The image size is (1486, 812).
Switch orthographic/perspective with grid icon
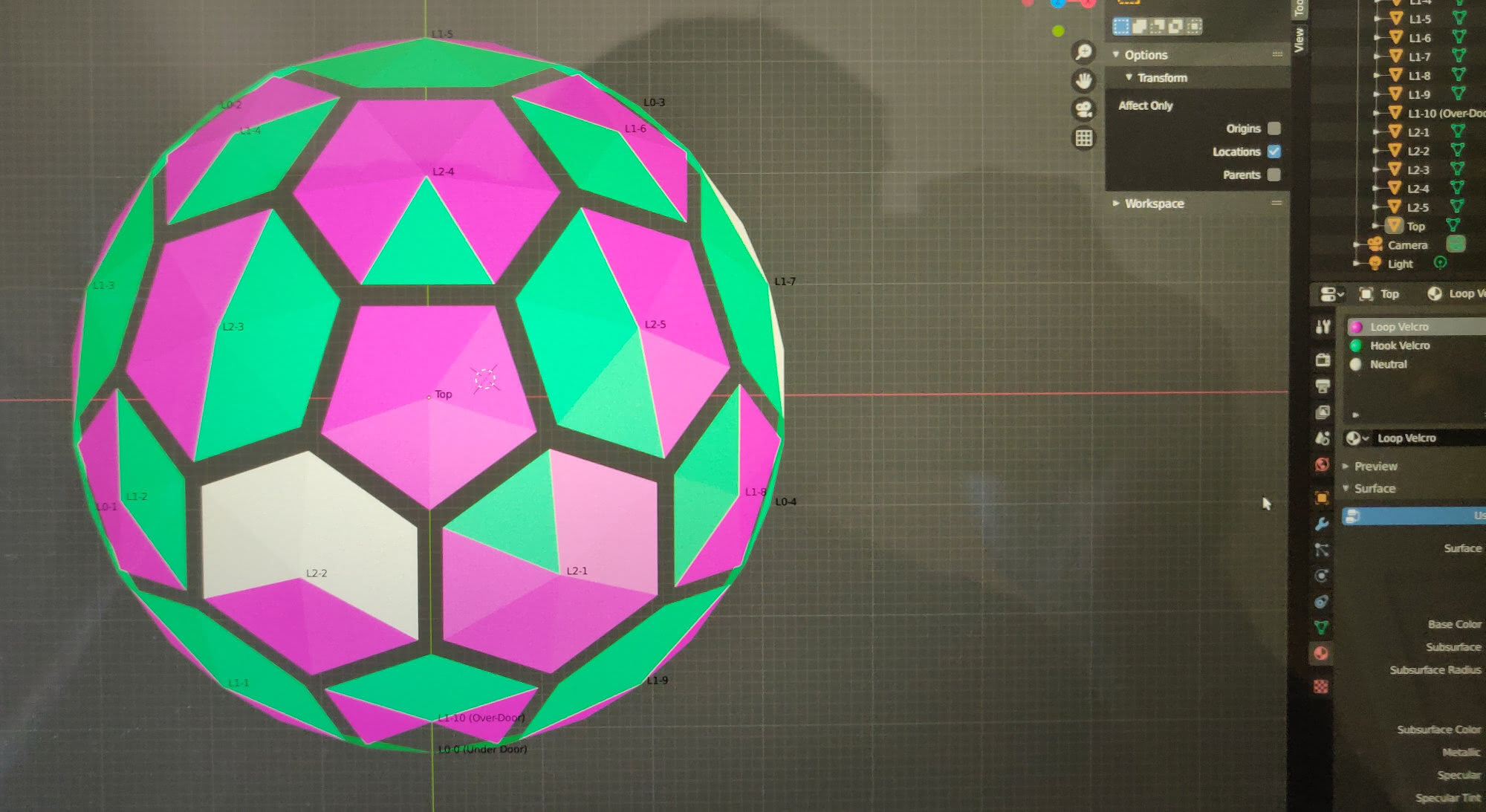point(1084,138)
